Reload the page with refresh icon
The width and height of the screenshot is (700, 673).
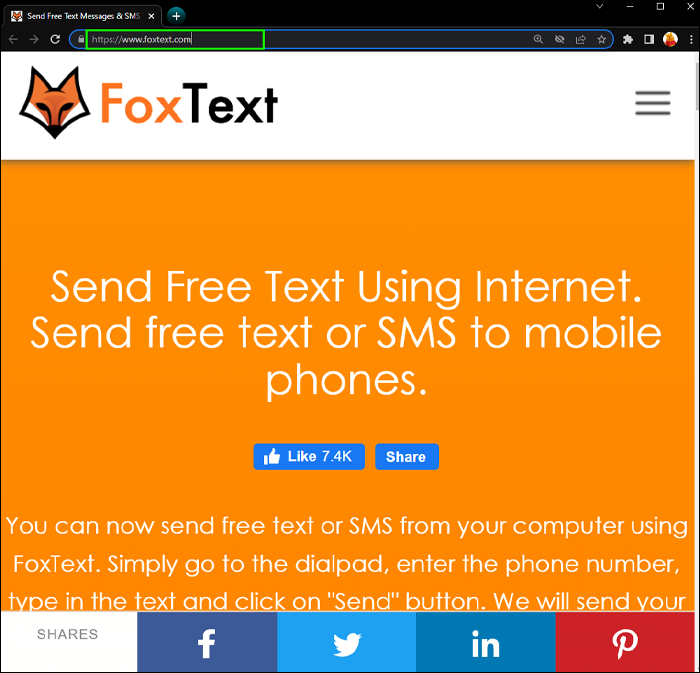tap(55, 39)
